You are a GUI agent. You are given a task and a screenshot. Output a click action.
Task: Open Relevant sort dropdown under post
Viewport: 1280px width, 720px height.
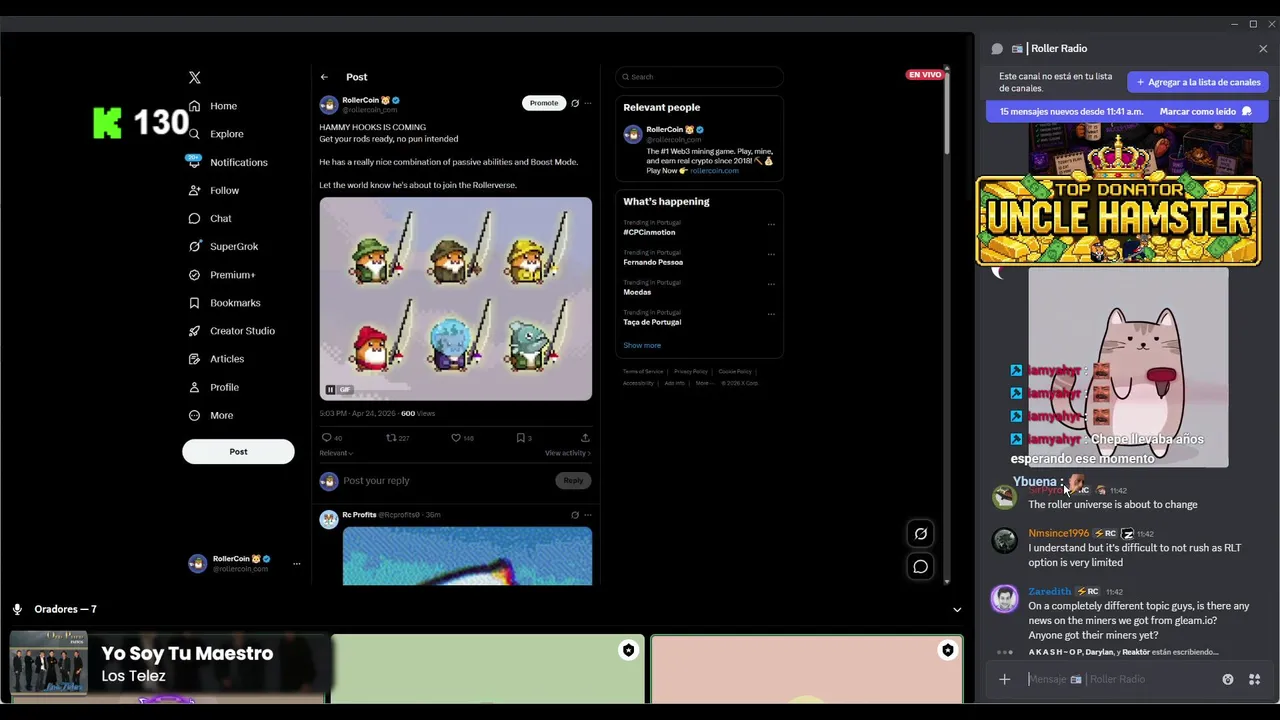(336, 453)
